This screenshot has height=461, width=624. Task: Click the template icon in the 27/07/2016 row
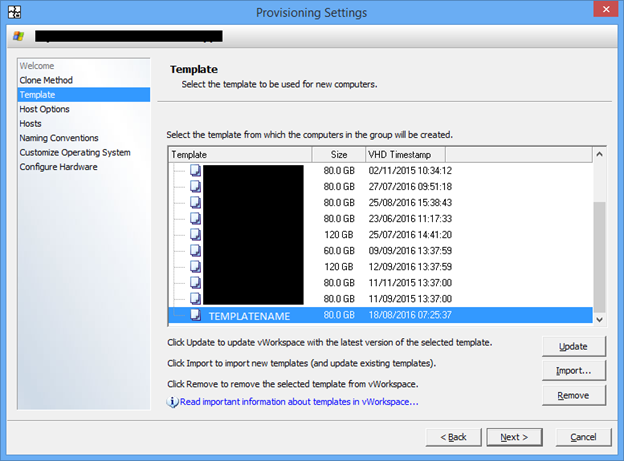[x=195, y=186]
